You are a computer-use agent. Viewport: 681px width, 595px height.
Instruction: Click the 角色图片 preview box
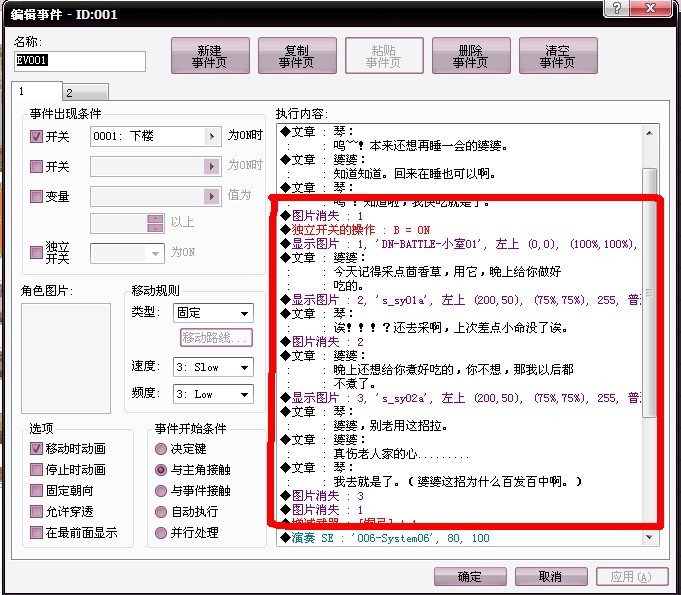[66, 358]
